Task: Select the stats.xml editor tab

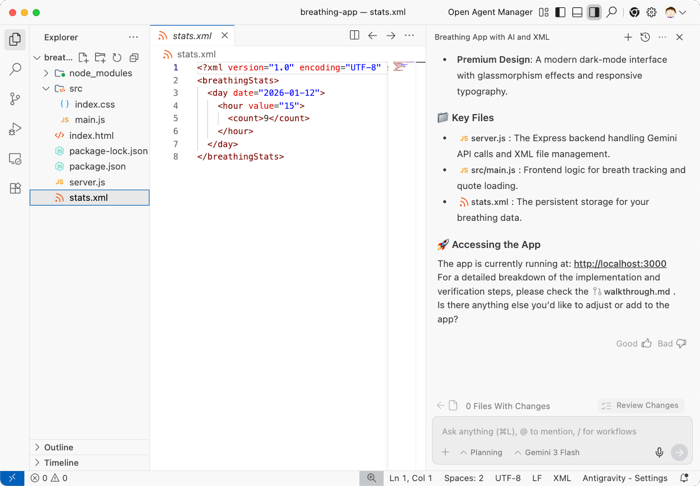Action: tap(192, 36)
